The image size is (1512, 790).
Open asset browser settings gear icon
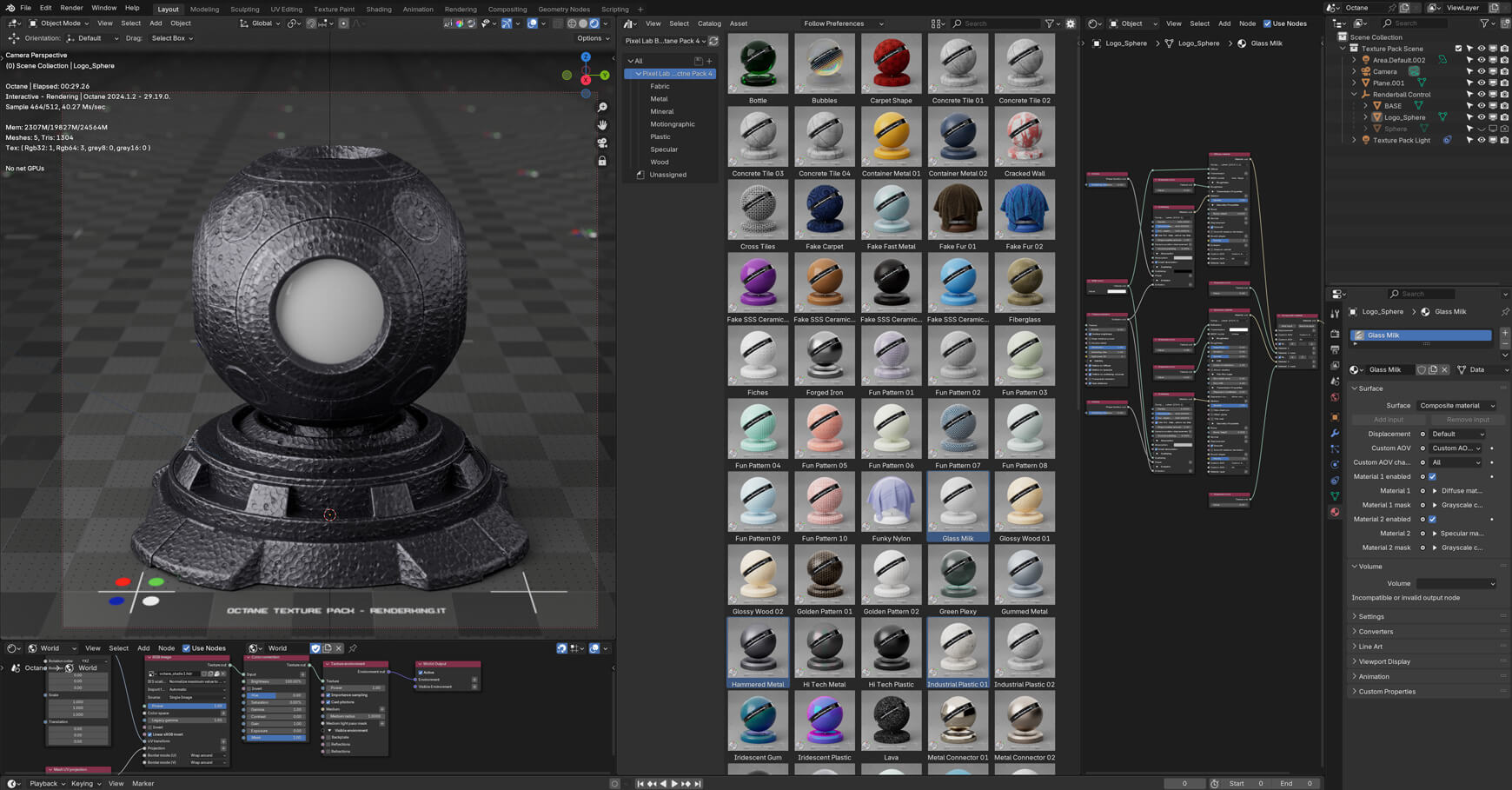1071,23
